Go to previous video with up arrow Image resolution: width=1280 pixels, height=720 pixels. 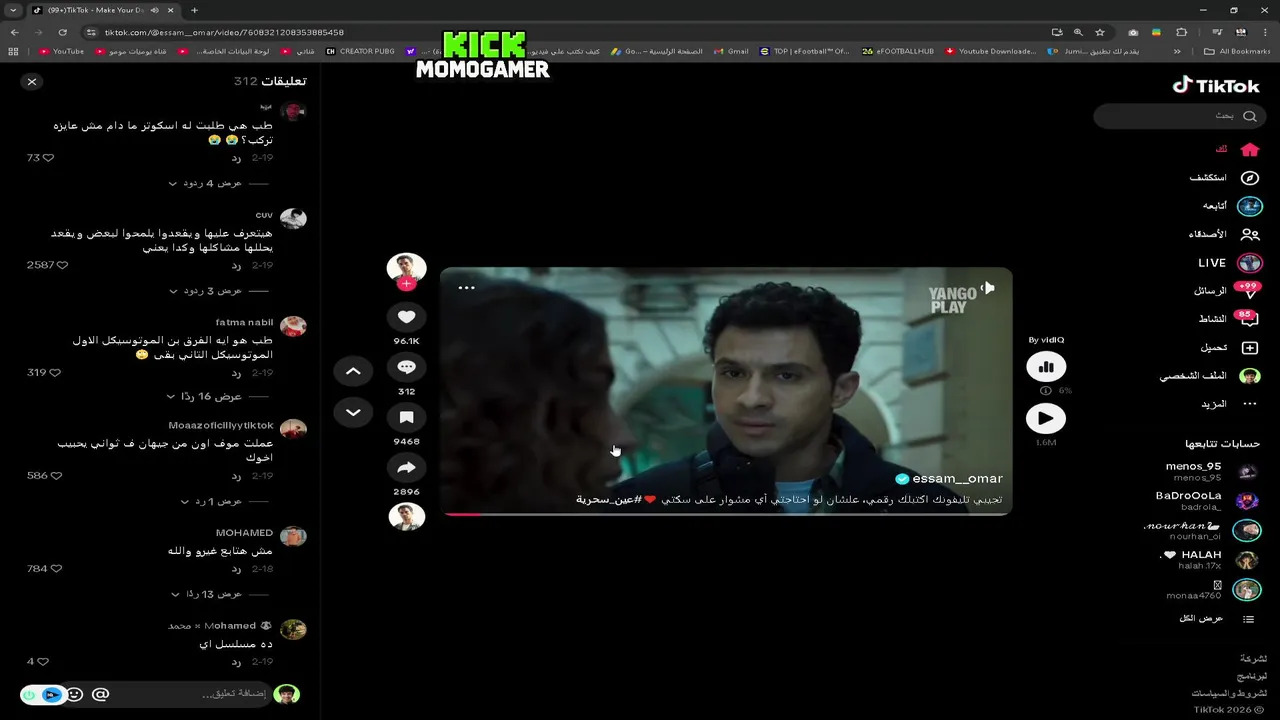tap(353, 371)
